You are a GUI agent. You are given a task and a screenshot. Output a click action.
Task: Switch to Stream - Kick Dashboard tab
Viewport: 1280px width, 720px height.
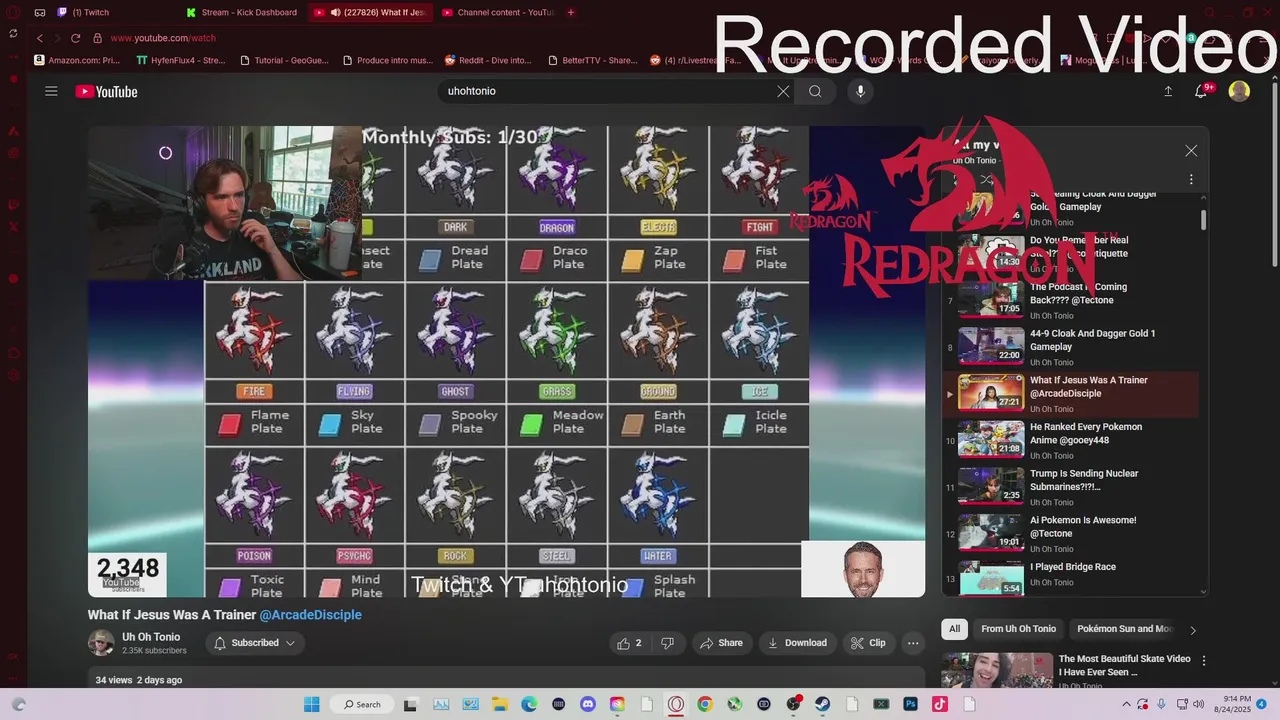pyautogui.click(x=241, y=12)
